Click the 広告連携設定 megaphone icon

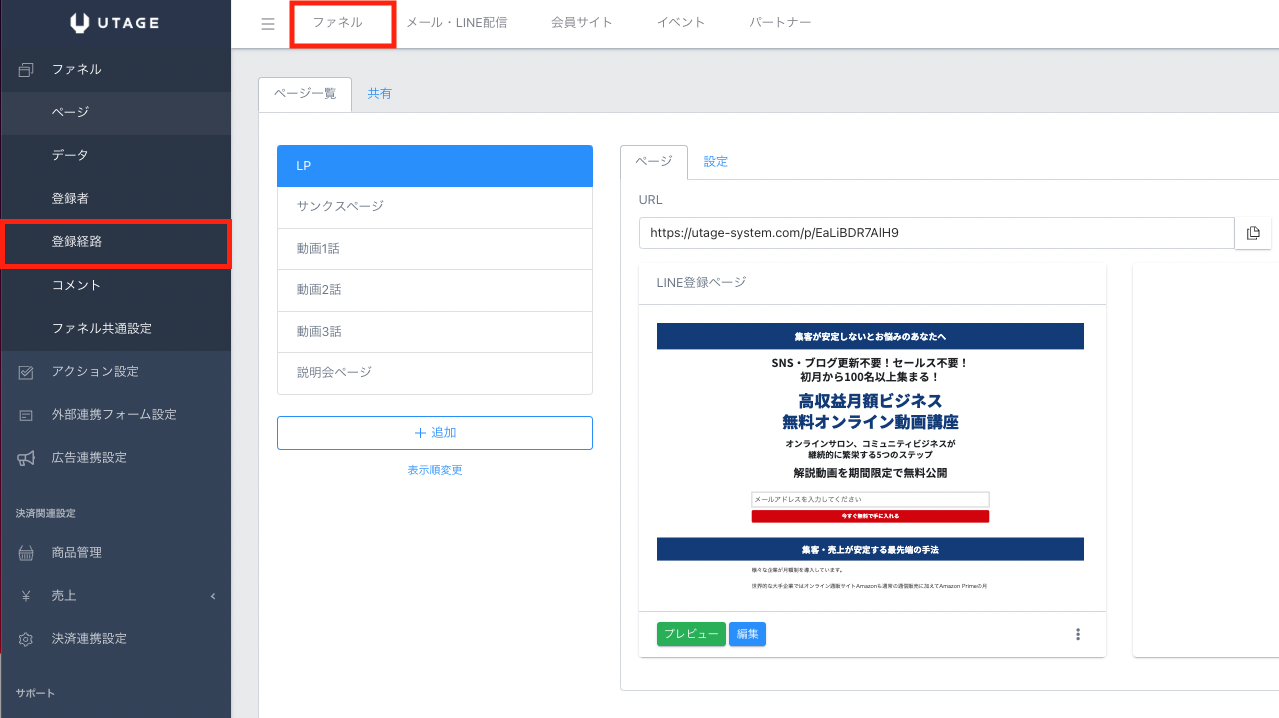coord(26,458)
